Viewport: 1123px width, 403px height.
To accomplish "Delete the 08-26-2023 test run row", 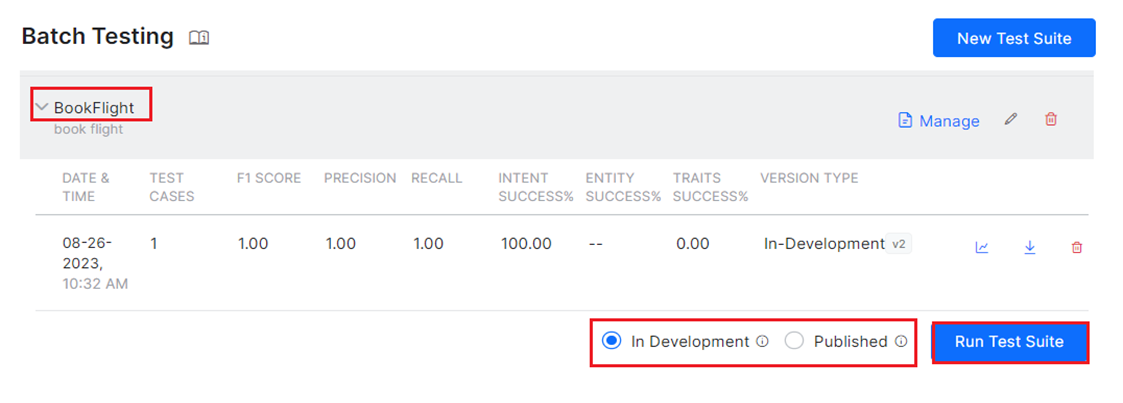I will pos(1077,247).
